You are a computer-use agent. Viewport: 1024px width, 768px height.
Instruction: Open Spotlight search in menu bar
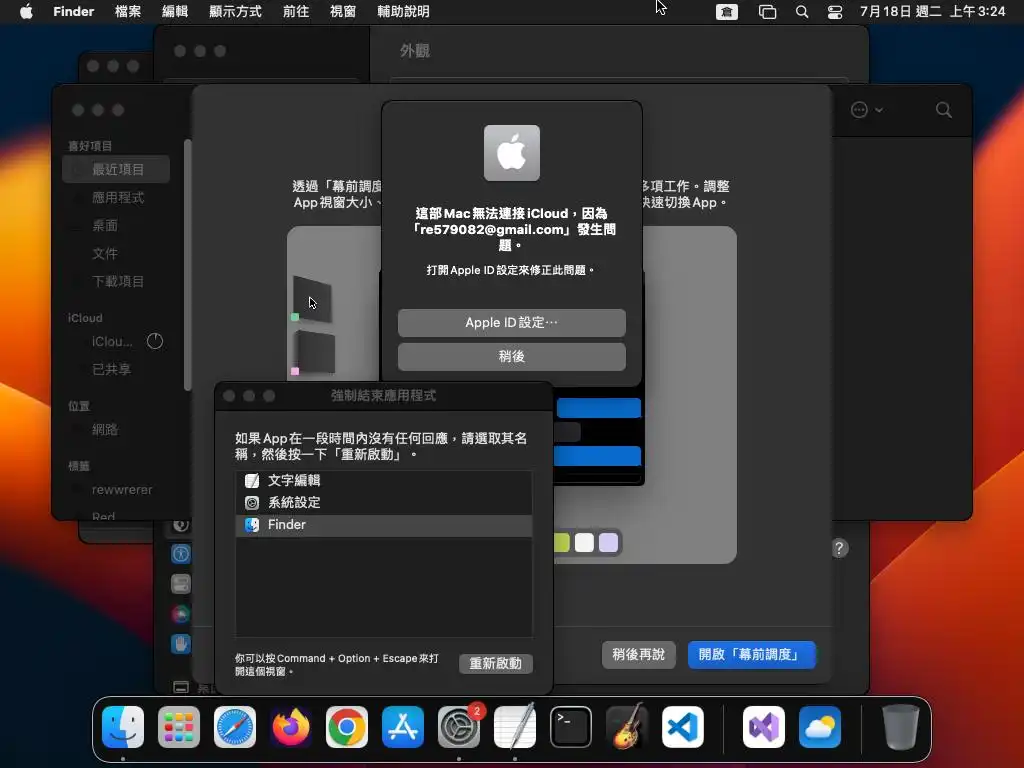(x=802, y=12)
